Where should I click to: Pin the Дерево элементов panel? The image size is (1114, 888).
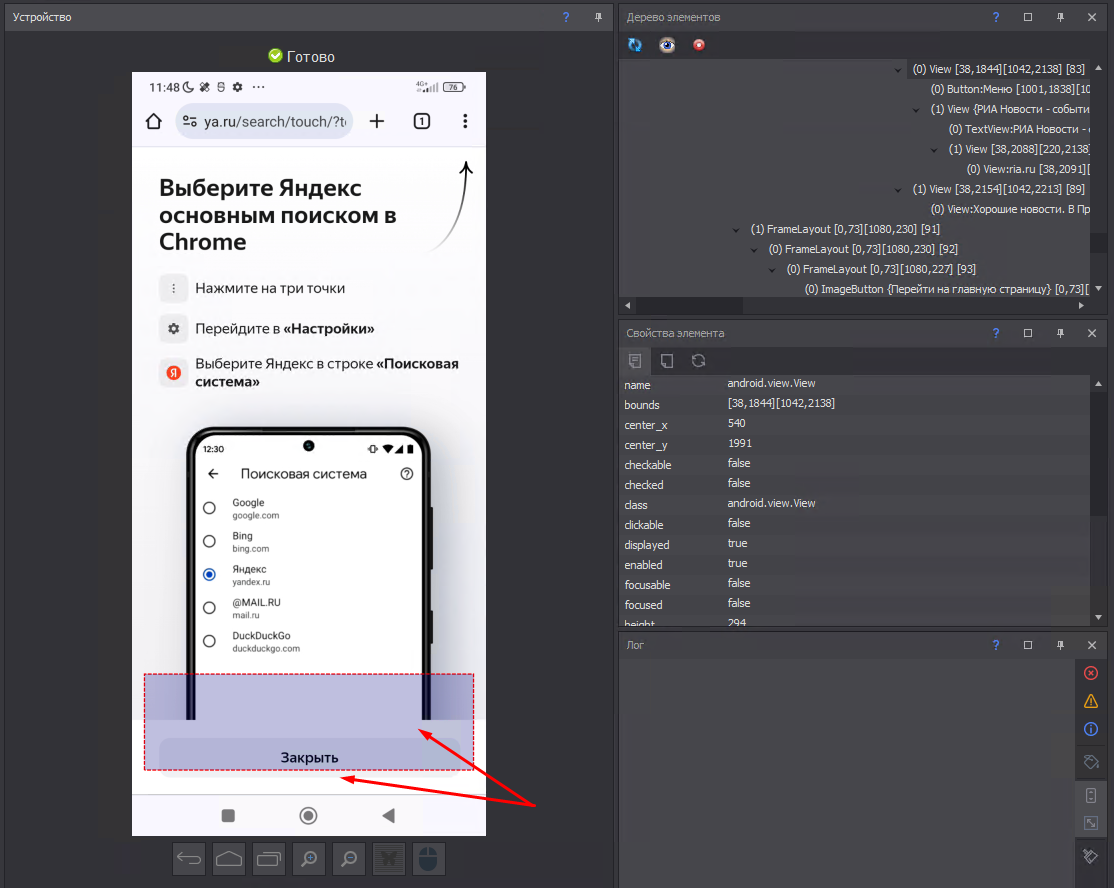1060,17
